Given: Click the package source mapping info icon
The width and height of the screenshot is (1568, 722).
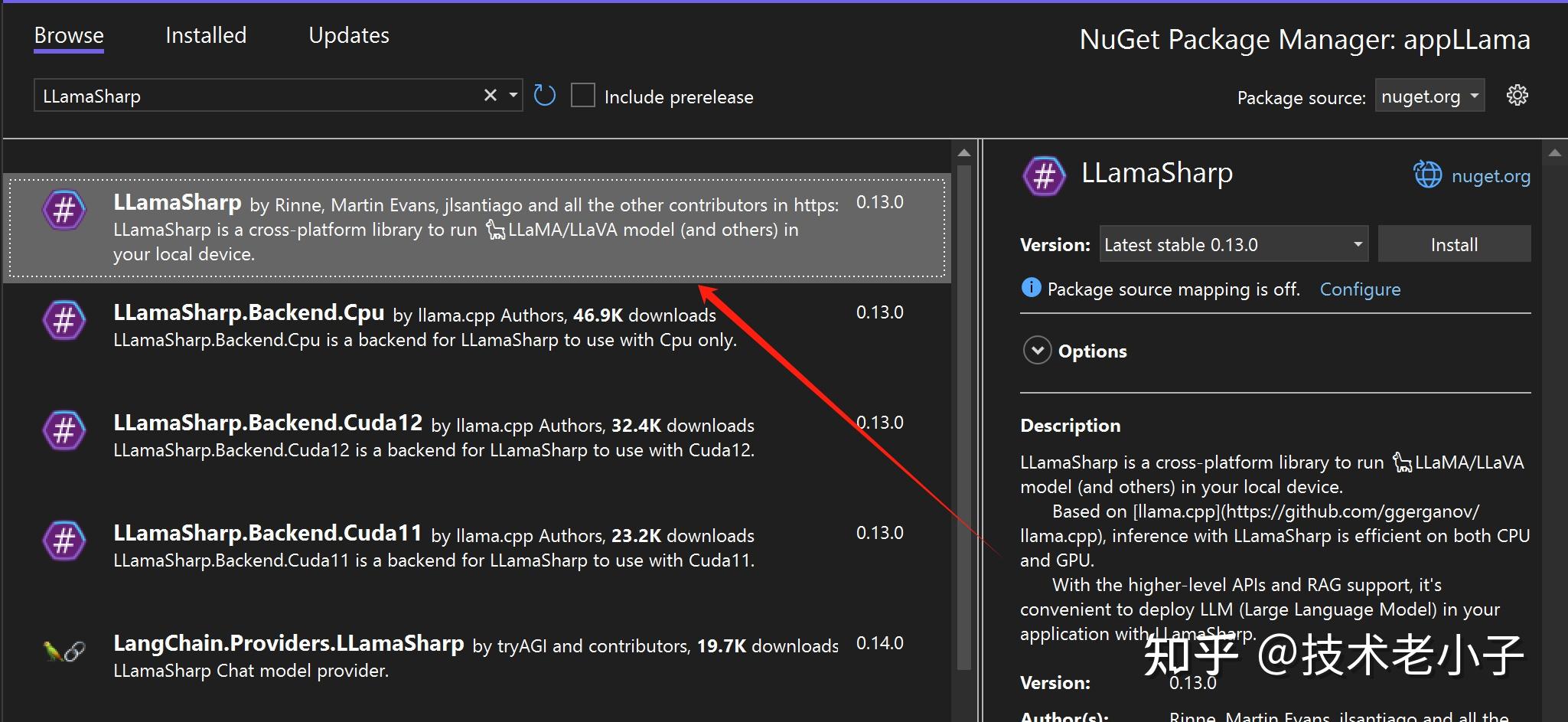Looking at the screenshot, I should [1031, 288].
